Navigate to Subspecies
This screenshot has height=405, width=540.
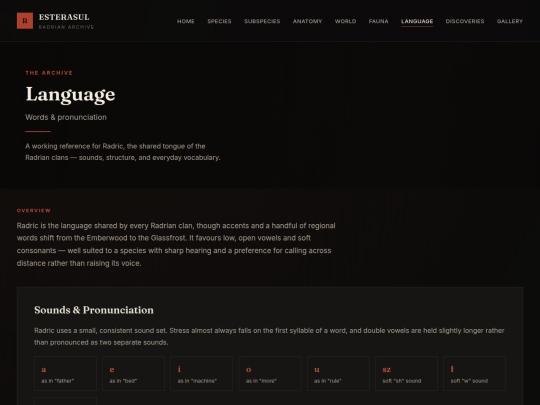pyautogui.click(x=262, y=21)
